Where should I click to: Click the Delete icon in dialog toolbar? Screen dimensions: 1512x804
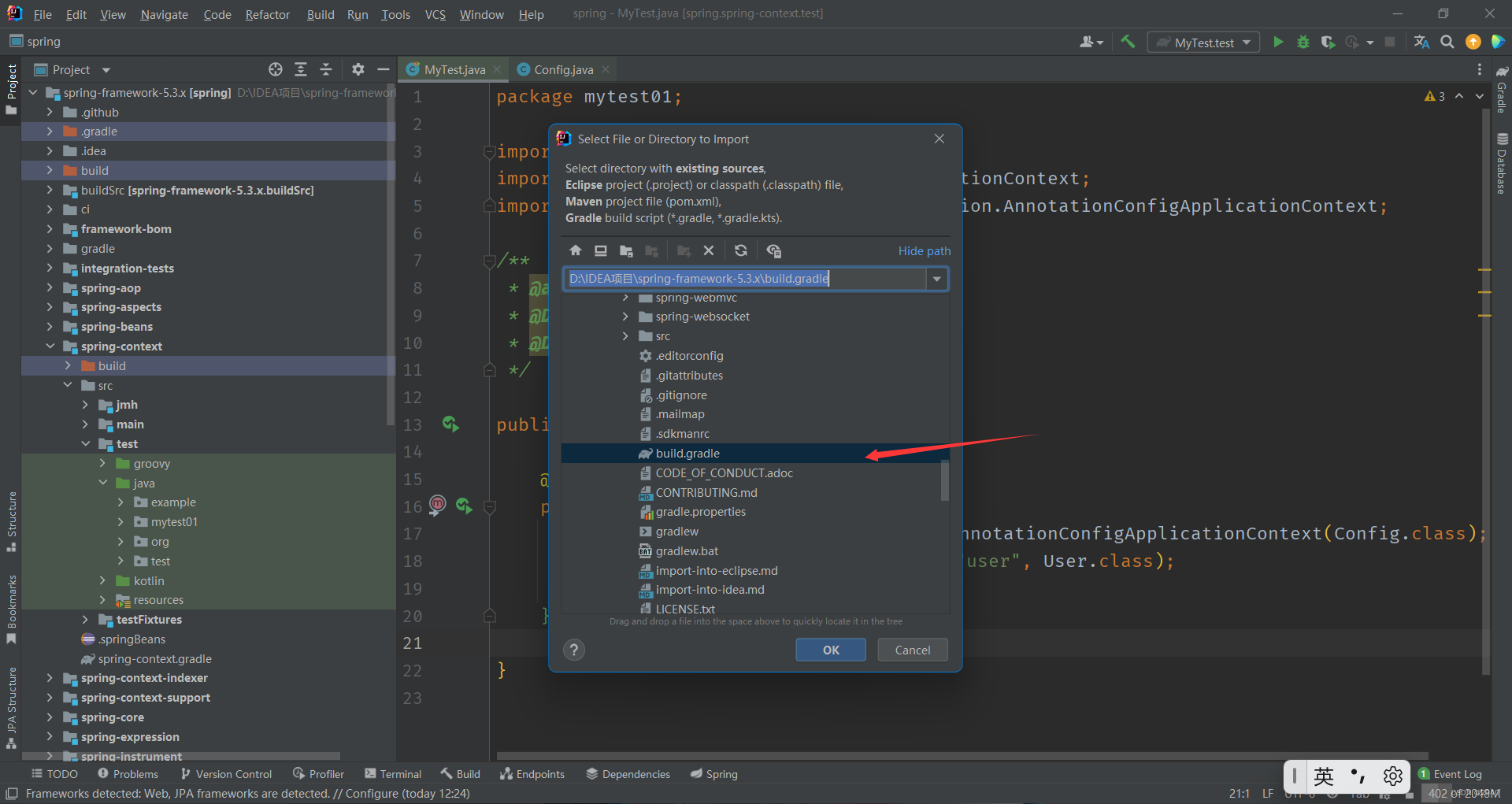click(x=709, y=250)
